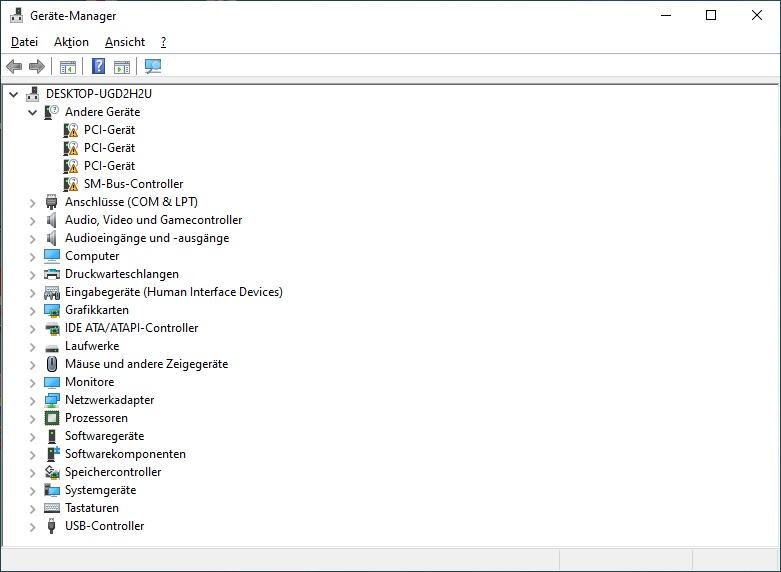Viewport: 781px width, 572px height.
Task: Click the IDE ATA/ATAPI-Controller icon
Action: (52, 328)
